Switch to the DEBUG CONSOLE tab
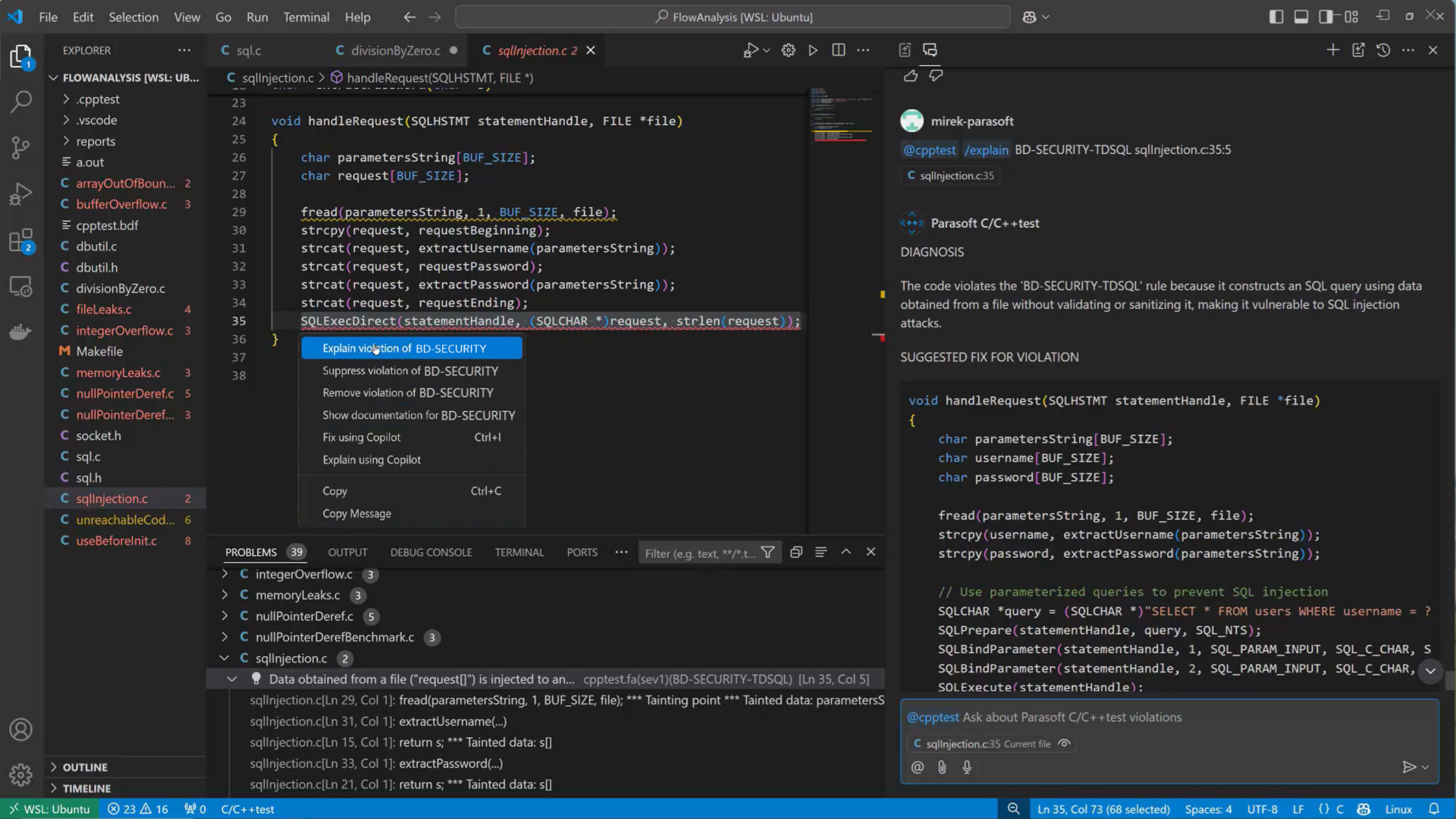 pyautogui.click(x=431, y=552)
